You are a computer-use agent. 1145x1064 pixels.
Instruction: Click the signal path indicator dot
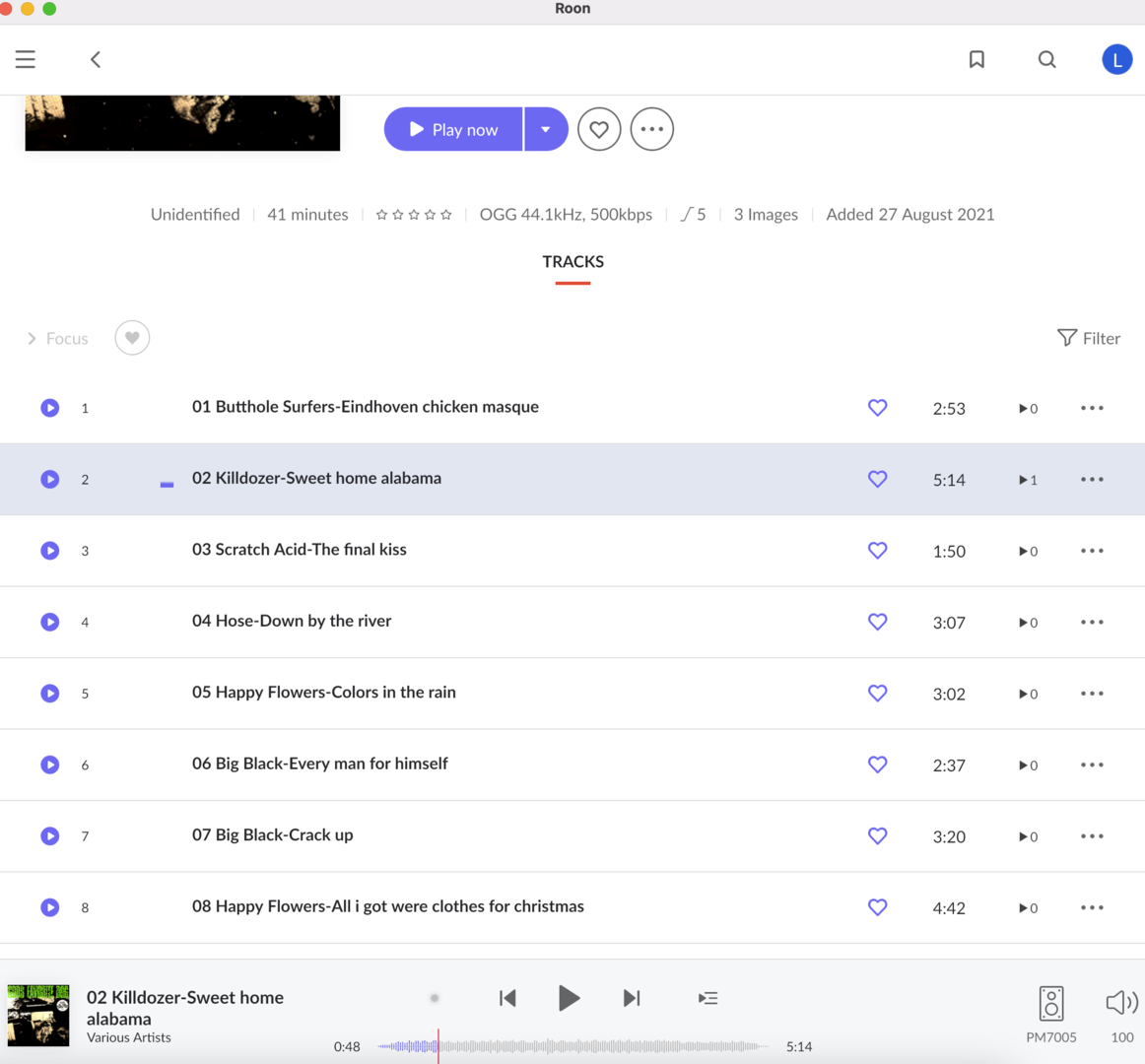click(435, 998)
